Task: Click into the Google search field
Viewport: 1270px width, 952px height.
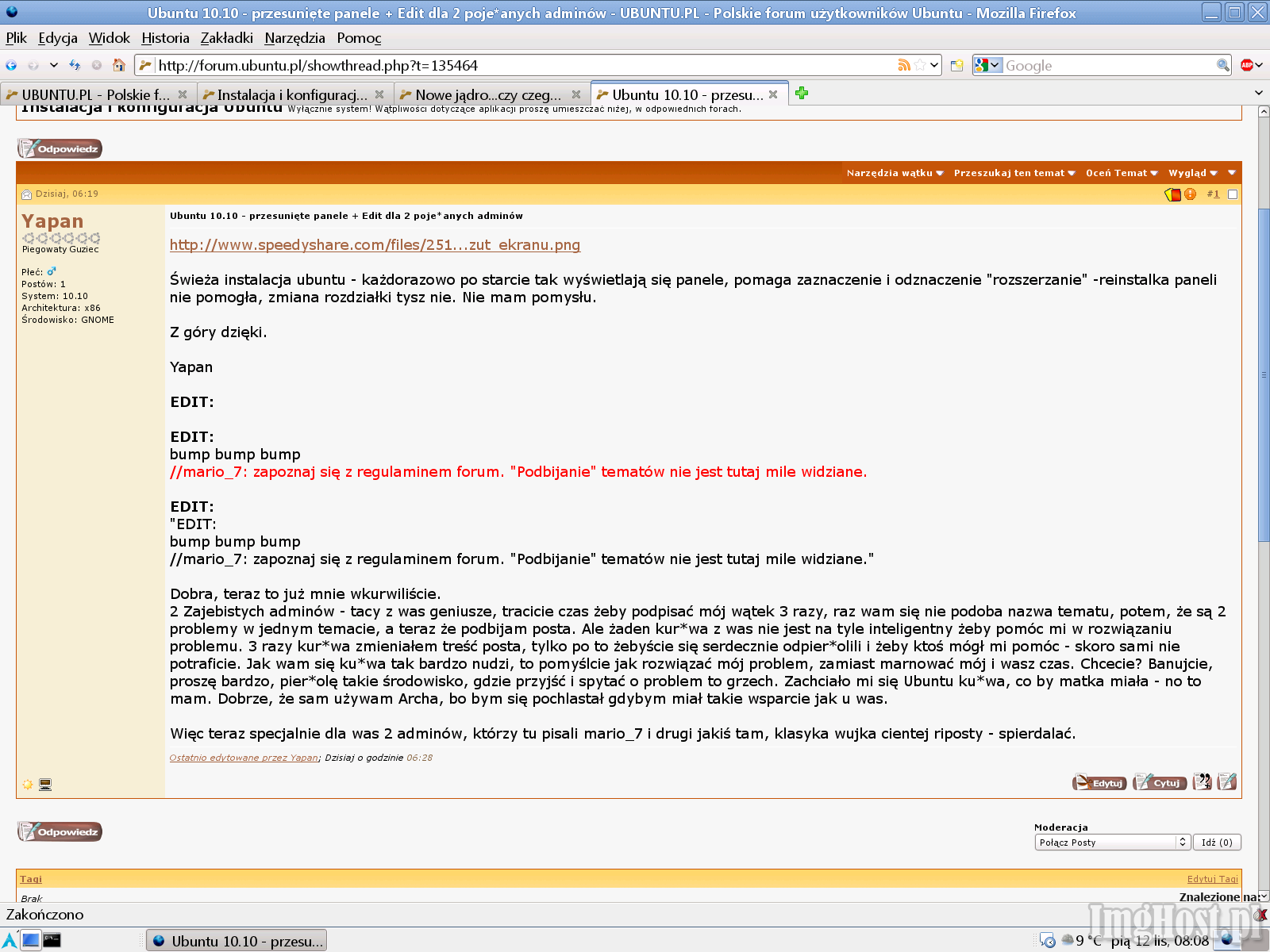Action: coord(1110,65)
